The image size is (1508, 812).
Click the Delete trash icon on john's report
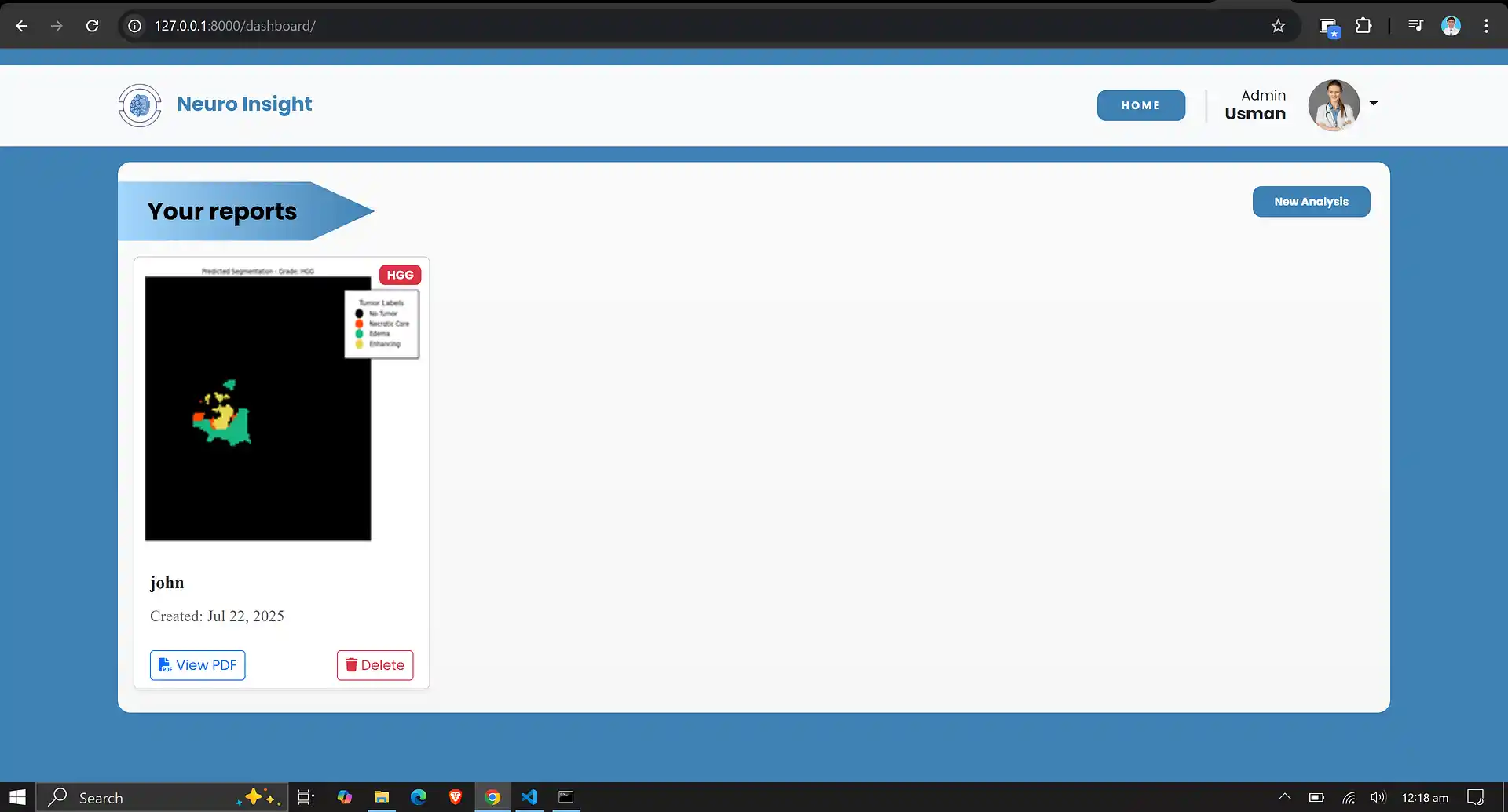[350, 665]
